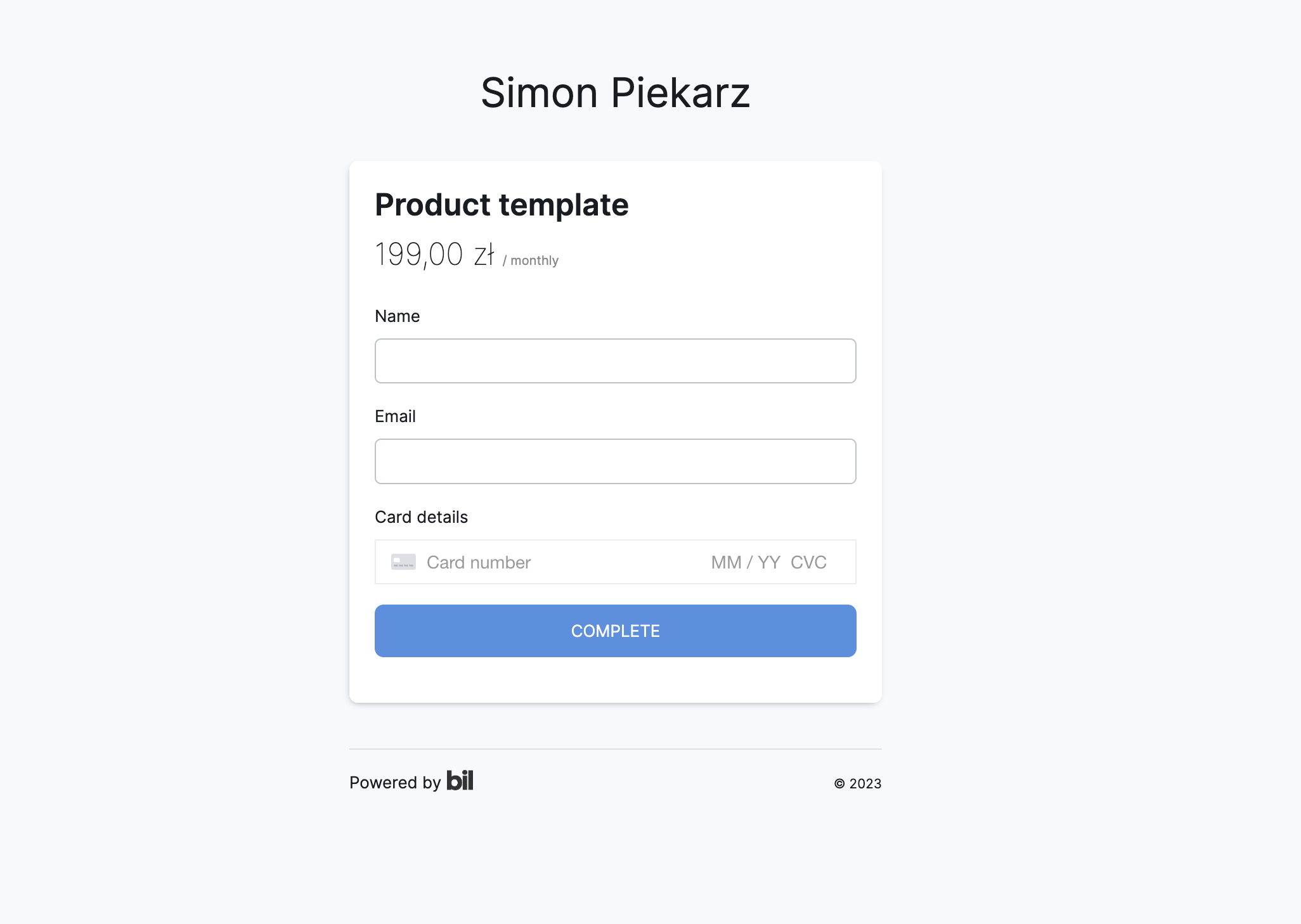This screenshot has height=924, width=1301.
Task: Click the credit card icon
Action: click(x=403, y=562)
